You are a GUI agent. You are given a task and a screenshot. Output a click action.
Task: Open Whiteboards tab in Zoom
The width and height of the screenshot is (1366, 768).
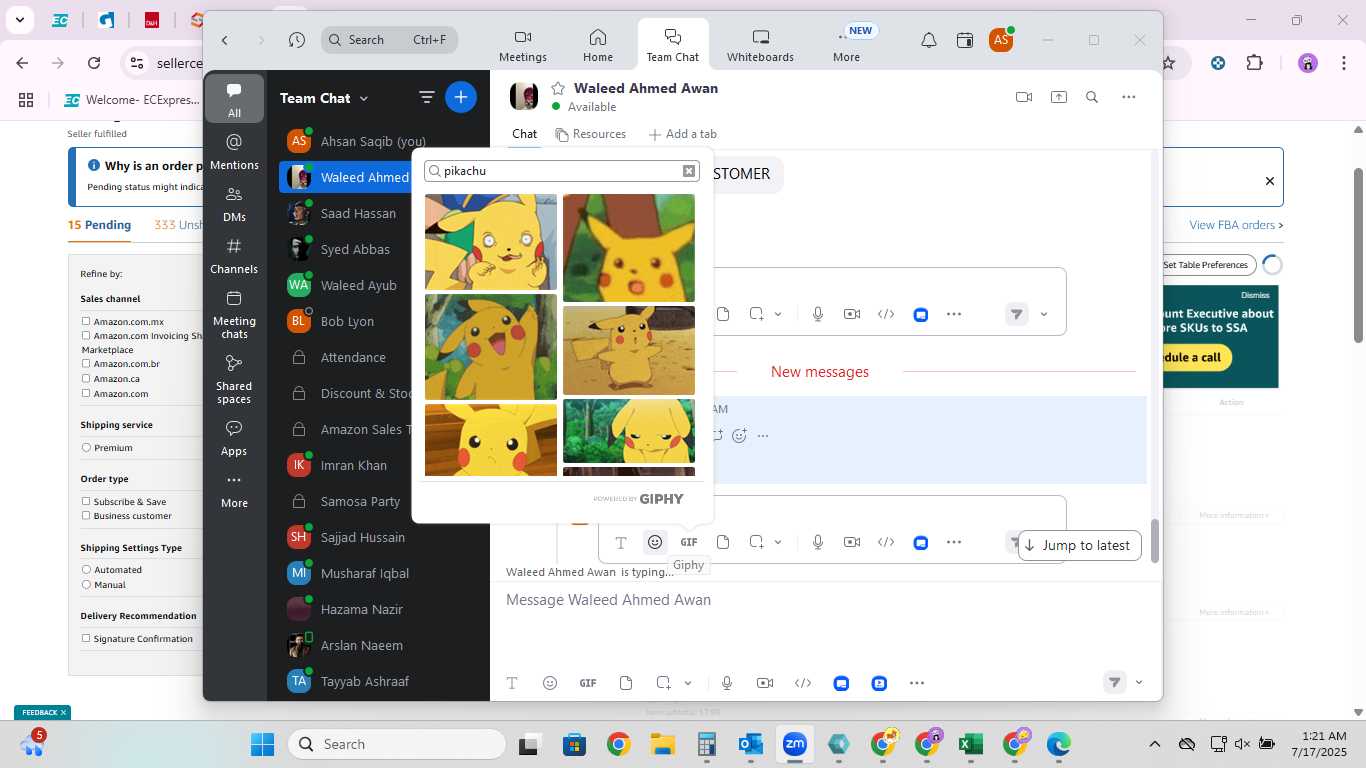[760, 46]
